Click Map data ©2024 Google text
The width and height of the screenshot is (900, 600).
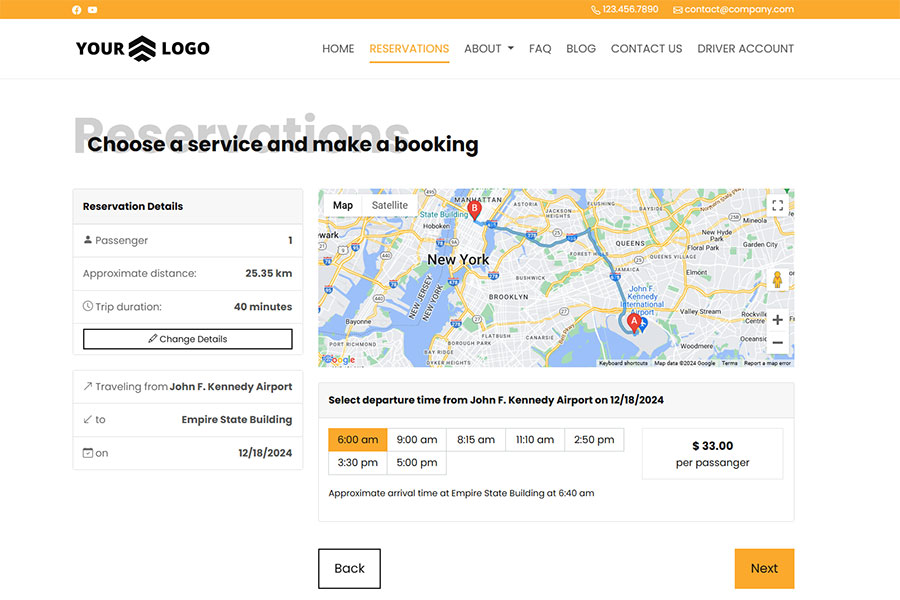[685, 363]
